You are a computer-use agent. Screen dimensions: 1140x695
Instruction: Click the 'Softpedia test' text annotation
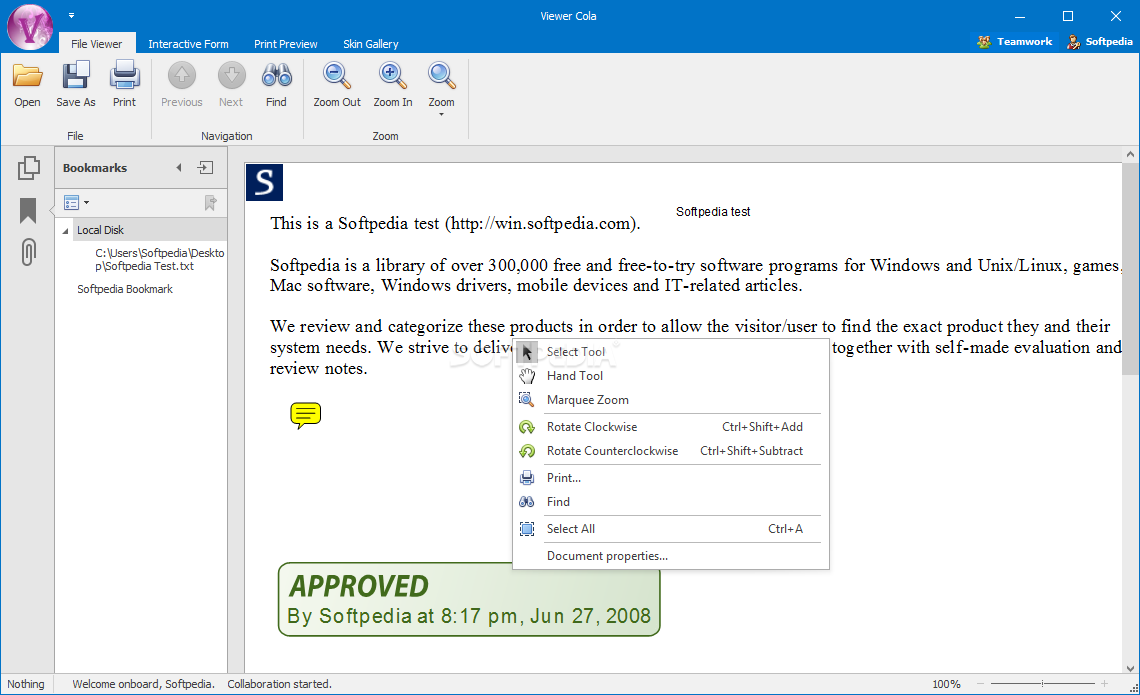[x=712, y=212]
